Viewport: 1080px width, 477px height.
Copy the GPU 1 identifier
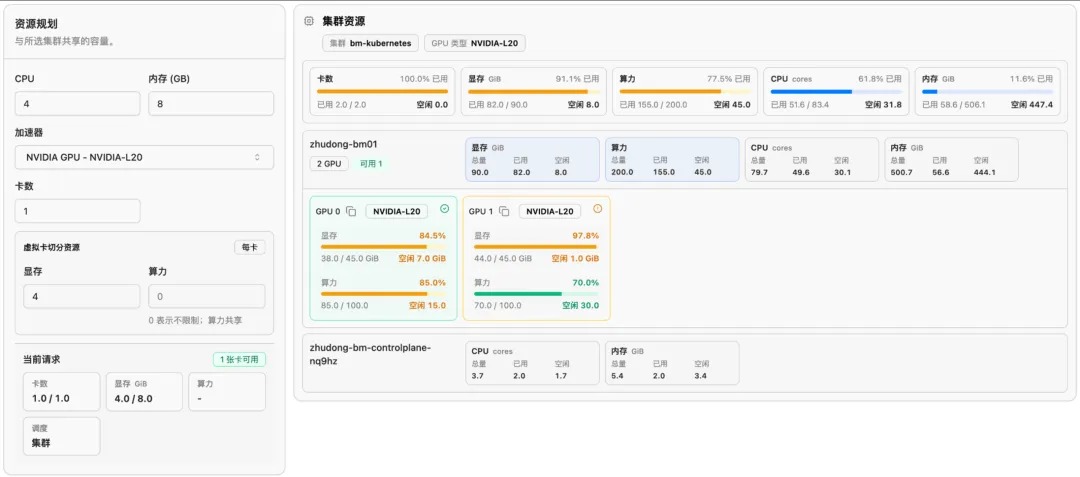(504, 211)
